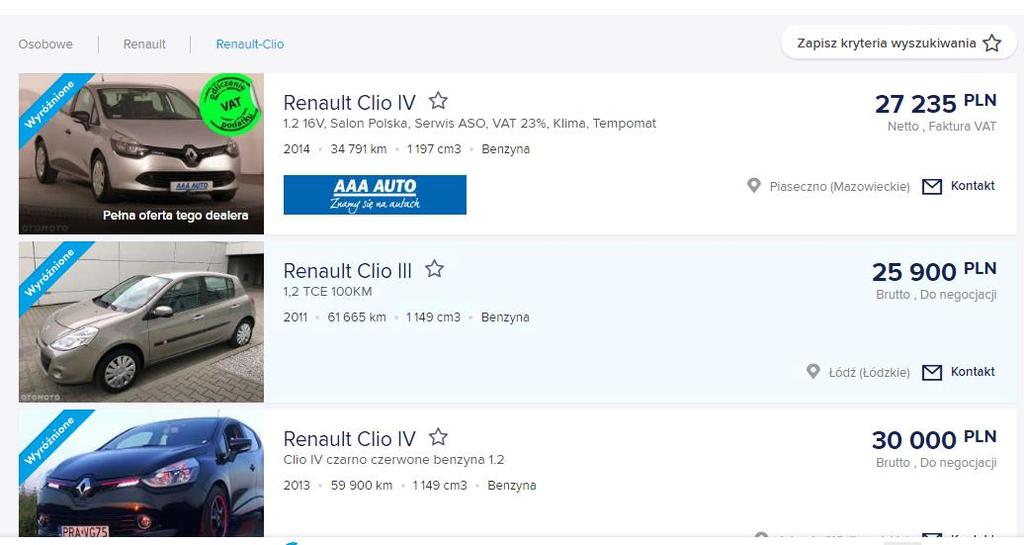The height and width of the screenshot is (545, 1024).
Task: Open the AAA AUTO dealer banner
Action: (375, 195)
